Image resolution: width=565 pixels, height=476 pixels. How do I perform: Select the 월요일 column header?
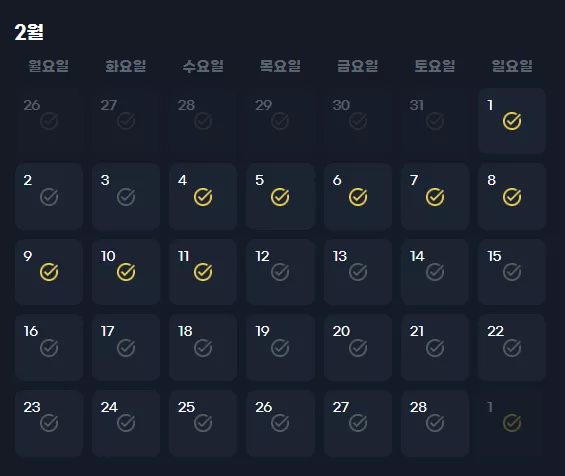[x=49, y=66]
